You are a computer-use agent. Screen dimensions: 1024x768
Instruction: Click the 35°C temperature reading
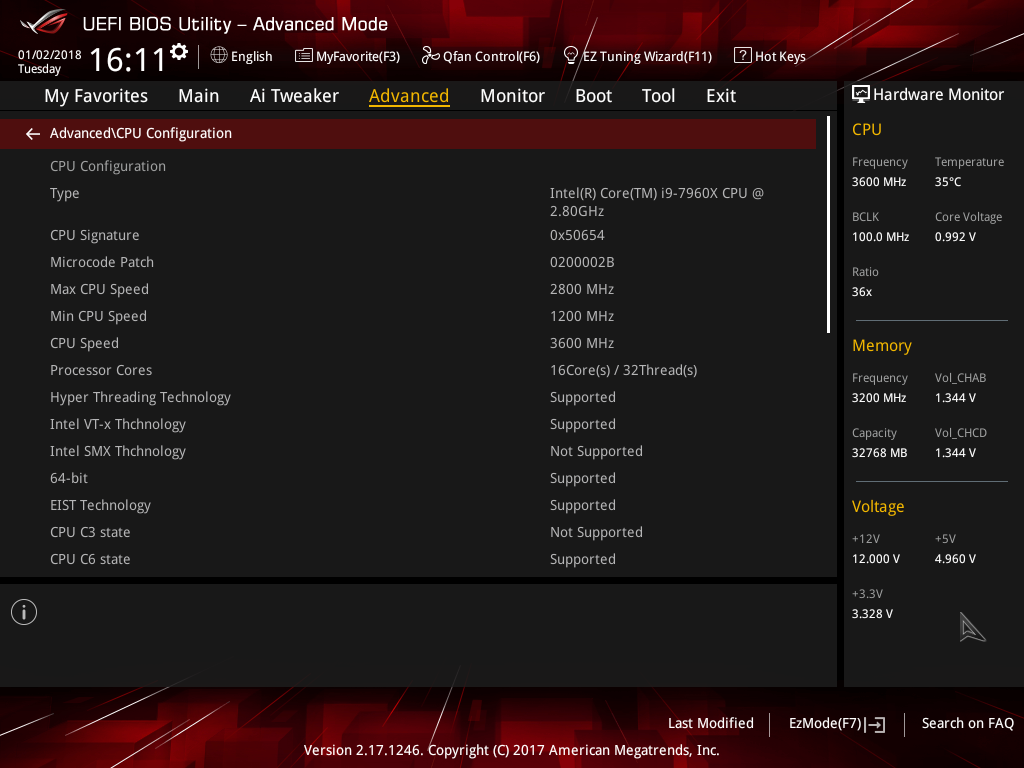tap(948, 182)
